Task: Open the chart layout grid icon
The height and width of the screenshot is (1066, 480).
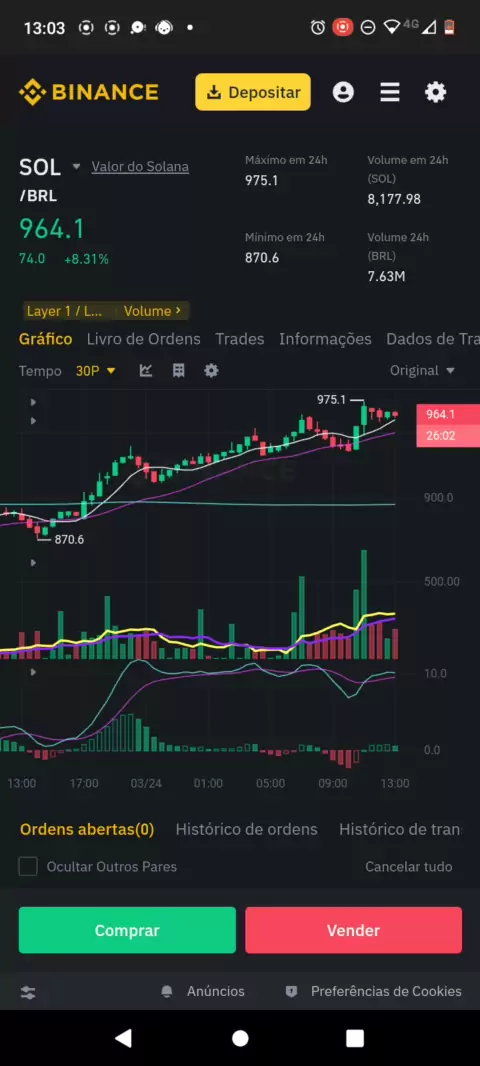Action: (179, 371)
